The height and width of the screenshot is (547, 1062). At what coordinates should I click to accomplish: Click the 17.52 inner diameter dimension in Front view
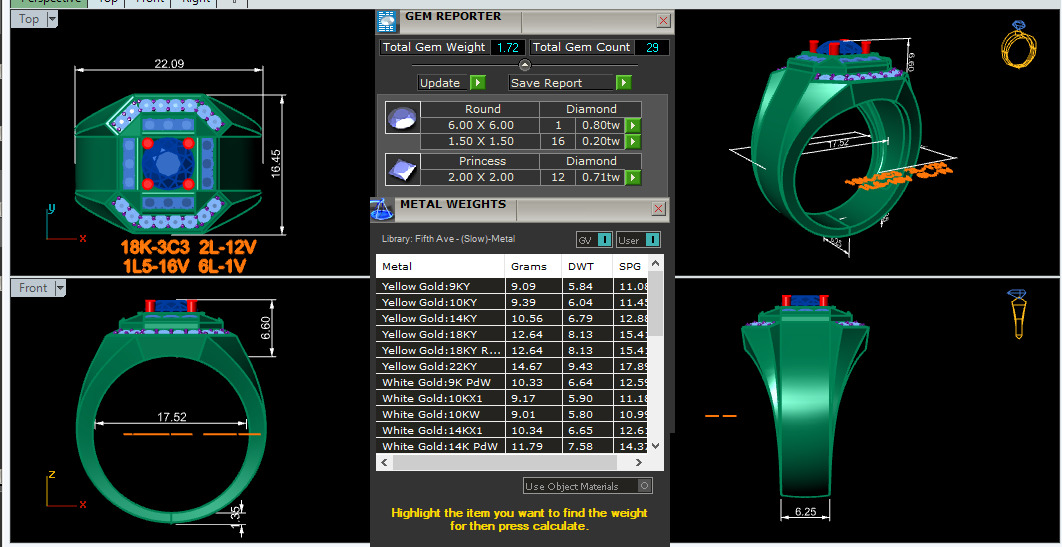click(x=172, y=417)
